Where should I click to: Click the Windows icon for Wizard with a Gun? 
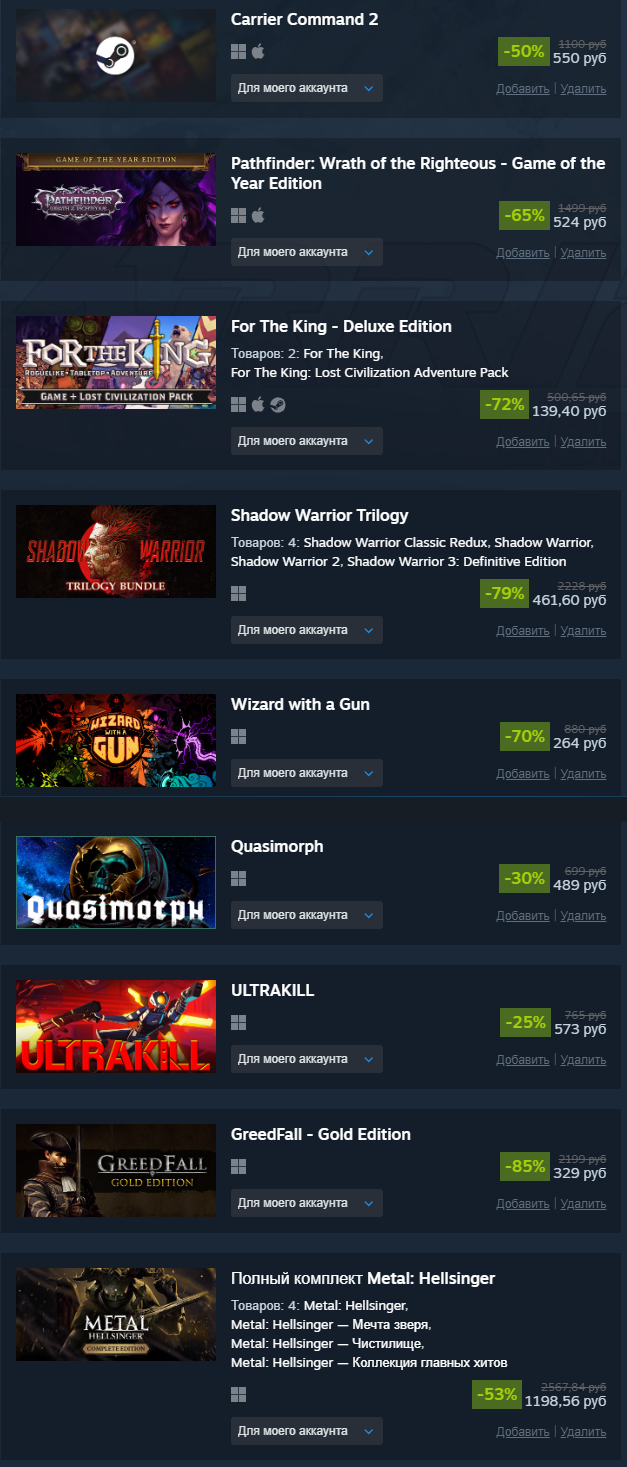(x=238, y=736)
